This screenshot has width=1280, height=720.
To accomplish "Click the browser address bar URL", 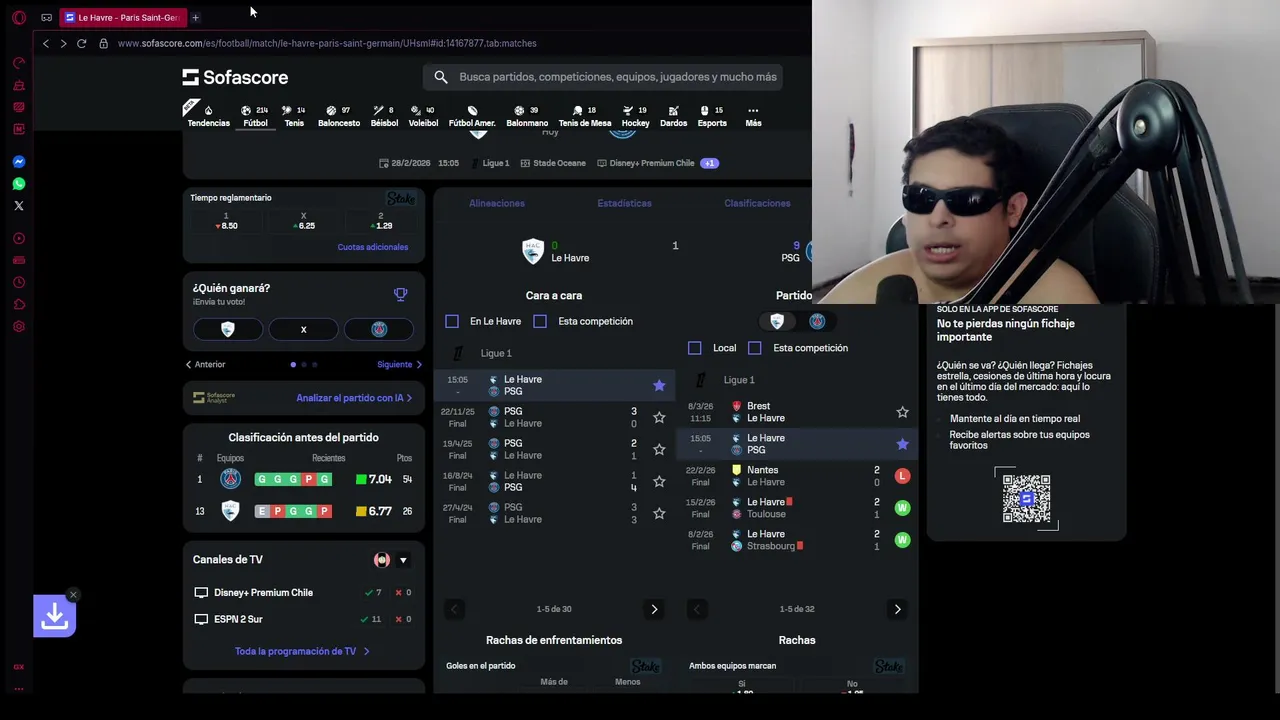I will pyautogui.click(x=327, y=43).
